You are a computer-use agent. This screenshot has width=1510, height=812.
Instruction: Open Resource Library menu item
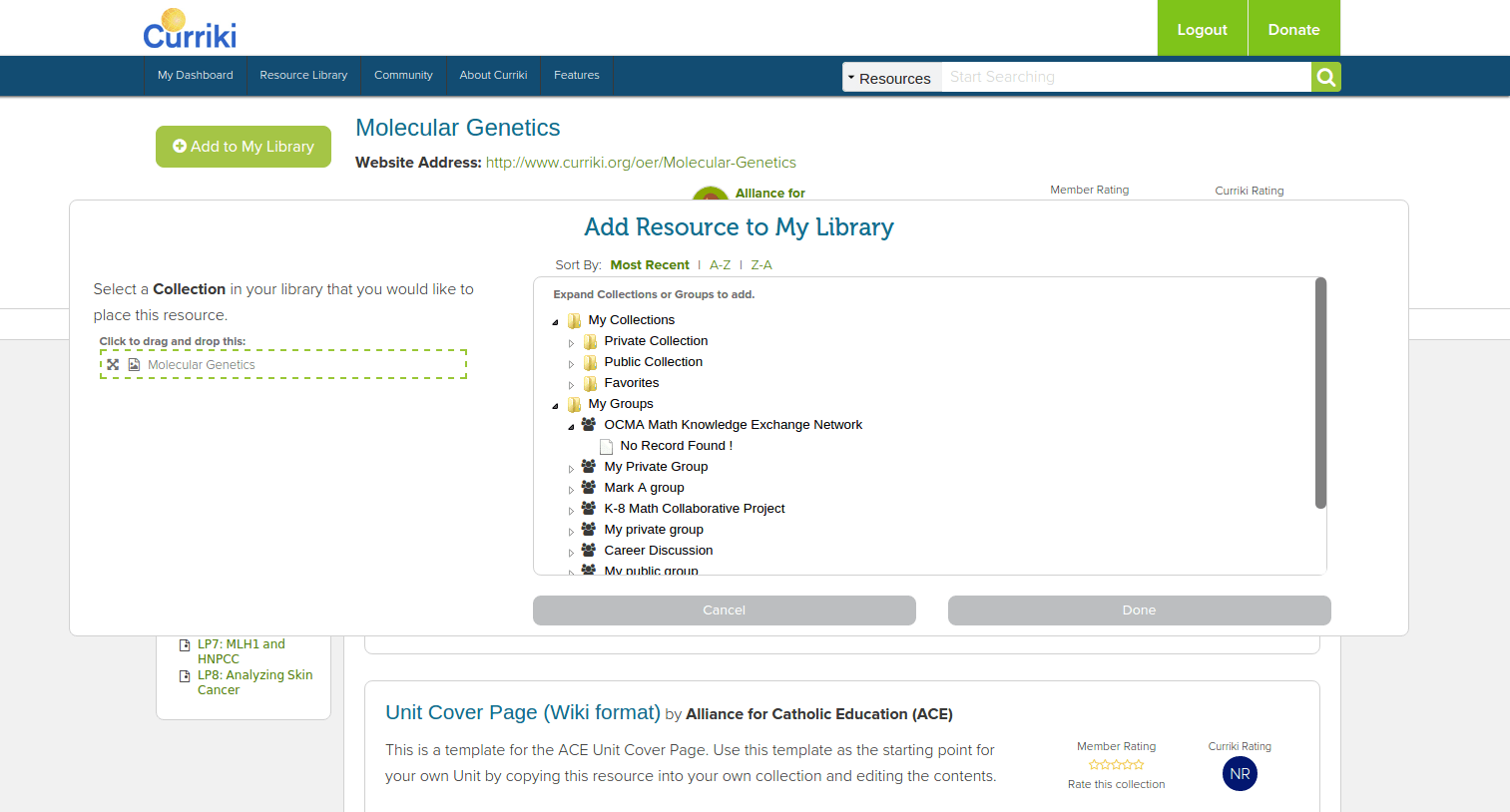click(303, 75)
